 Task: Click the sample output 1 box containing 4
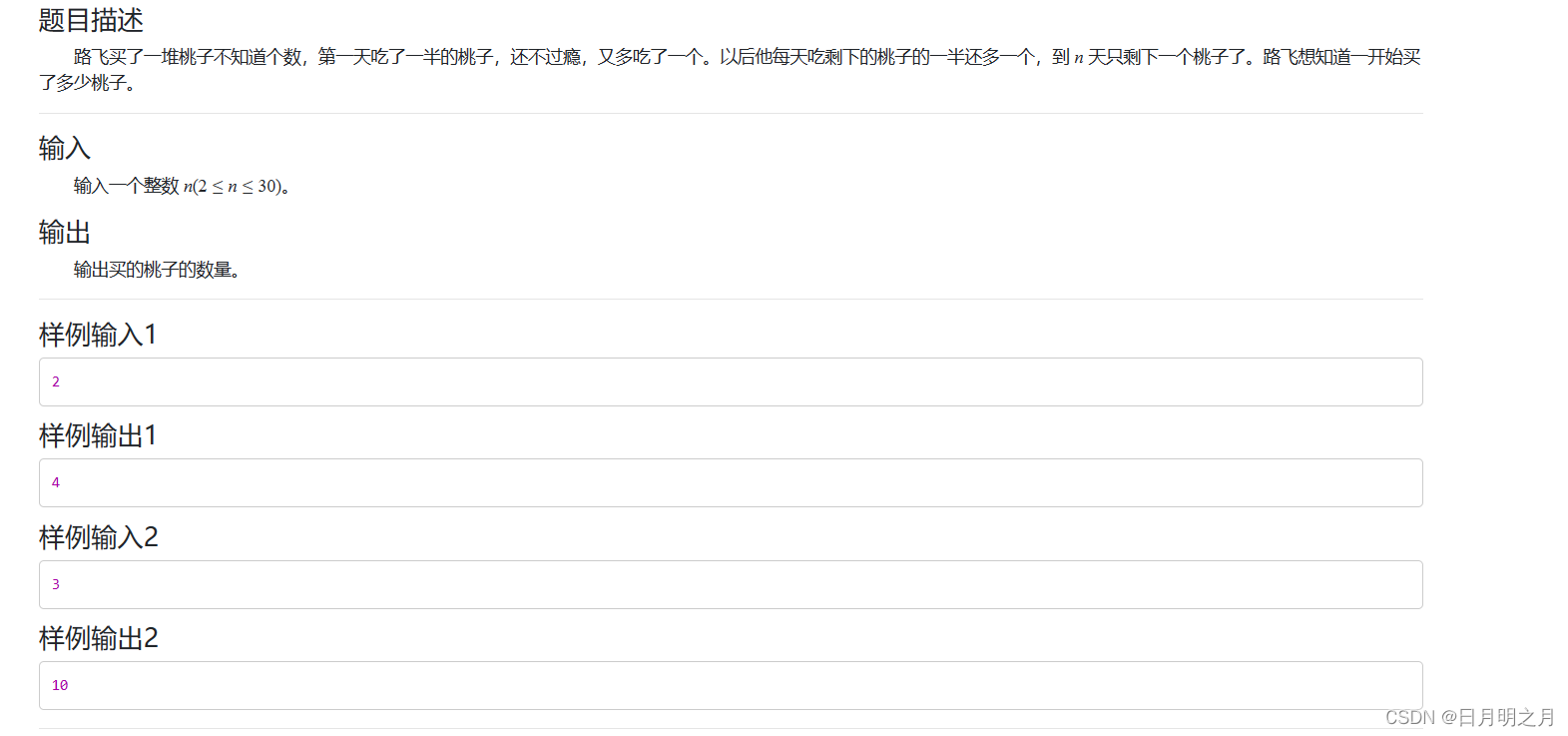pos(731,482)
